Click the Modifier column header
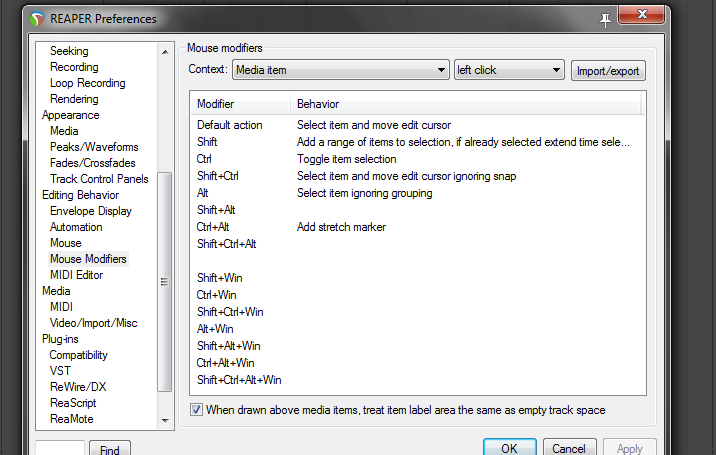Viewport: 716px width, 455px height. pyautogui.click(x=241, y=104)
